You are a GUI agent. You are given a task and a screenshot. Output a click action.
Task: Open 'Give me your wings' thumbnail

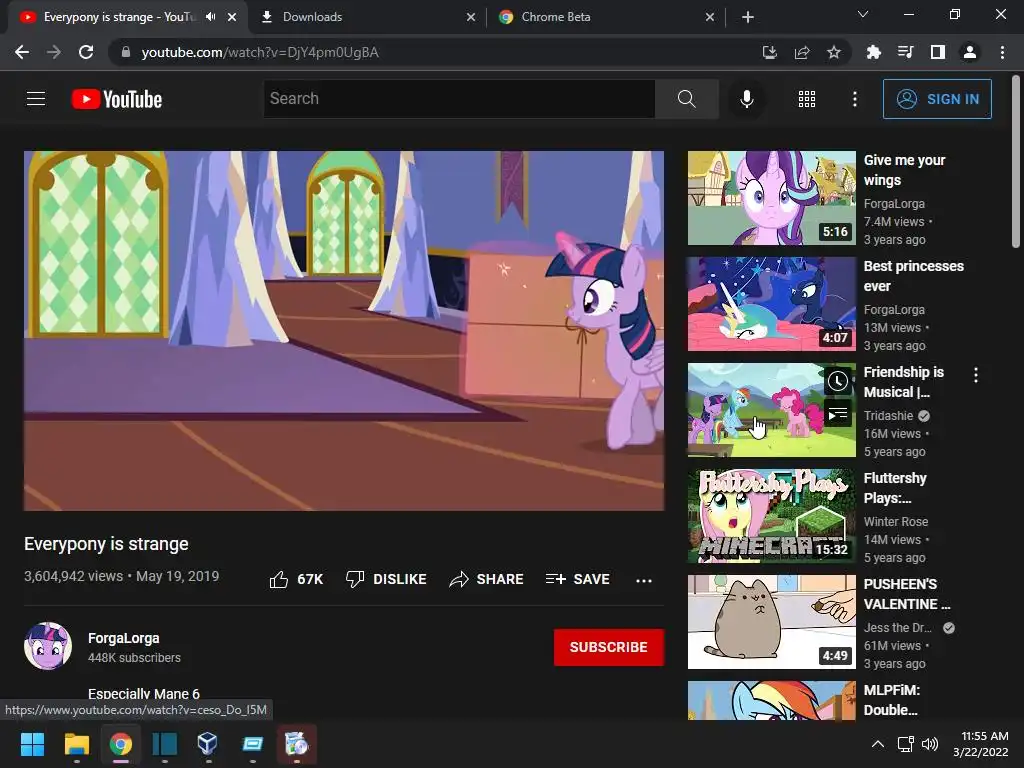click(x=771, y=198)
